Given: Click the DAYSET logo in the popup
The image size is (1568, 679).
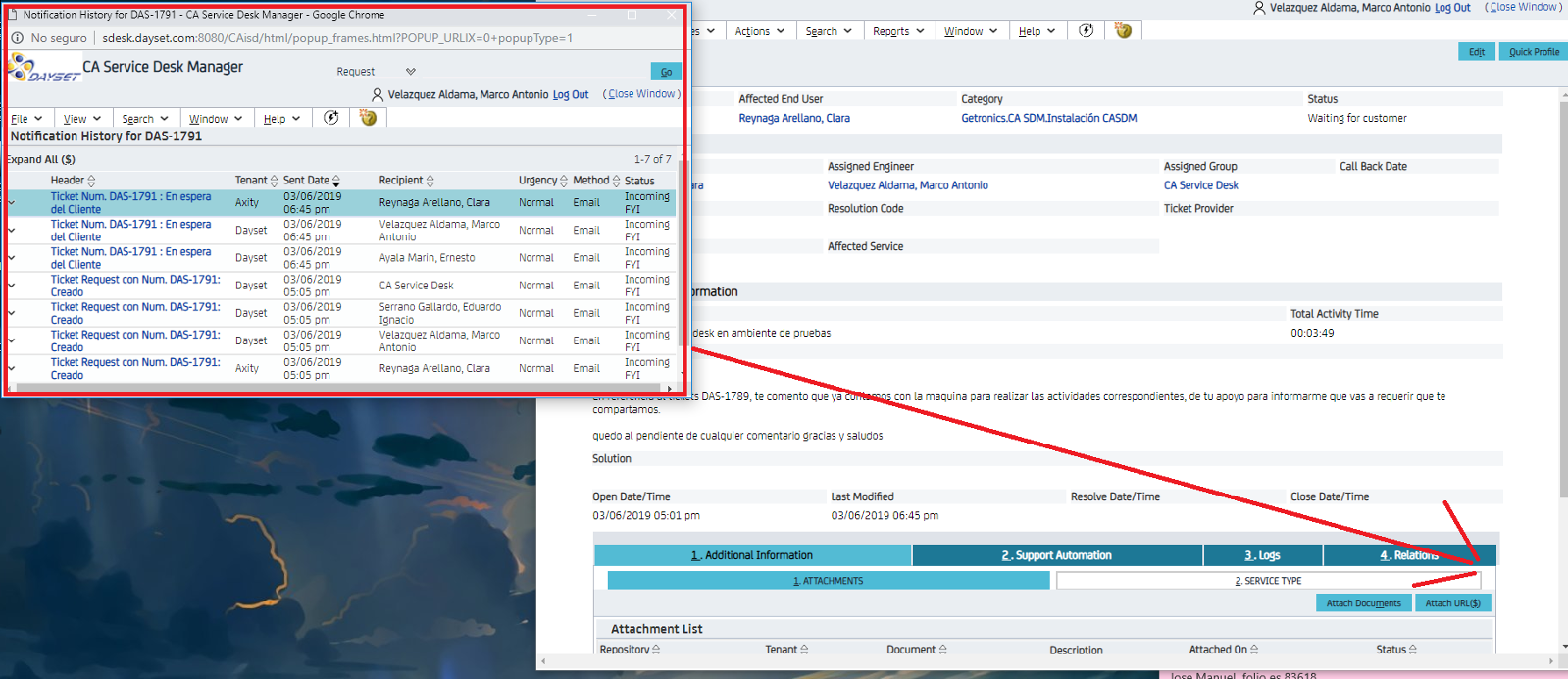Looking at the screenshot, I should pos(43,68).
